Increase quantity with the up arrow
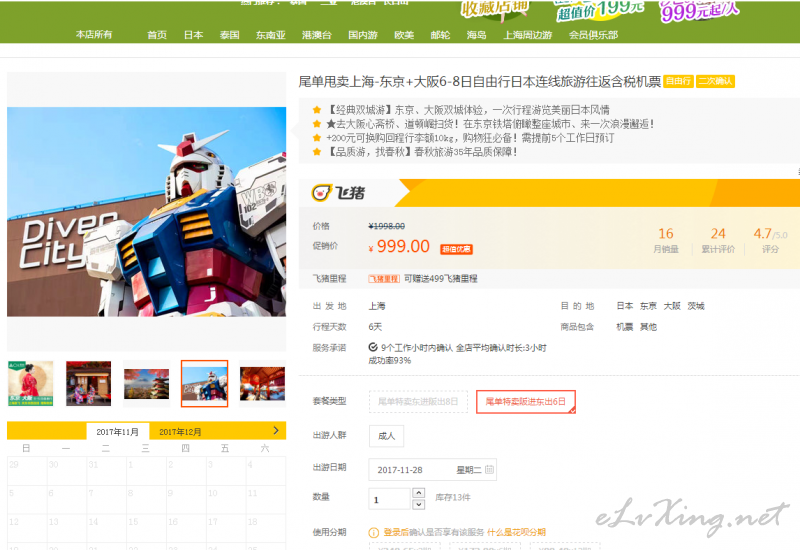Screen dimensions: 800x550 [x=418, y=493]
